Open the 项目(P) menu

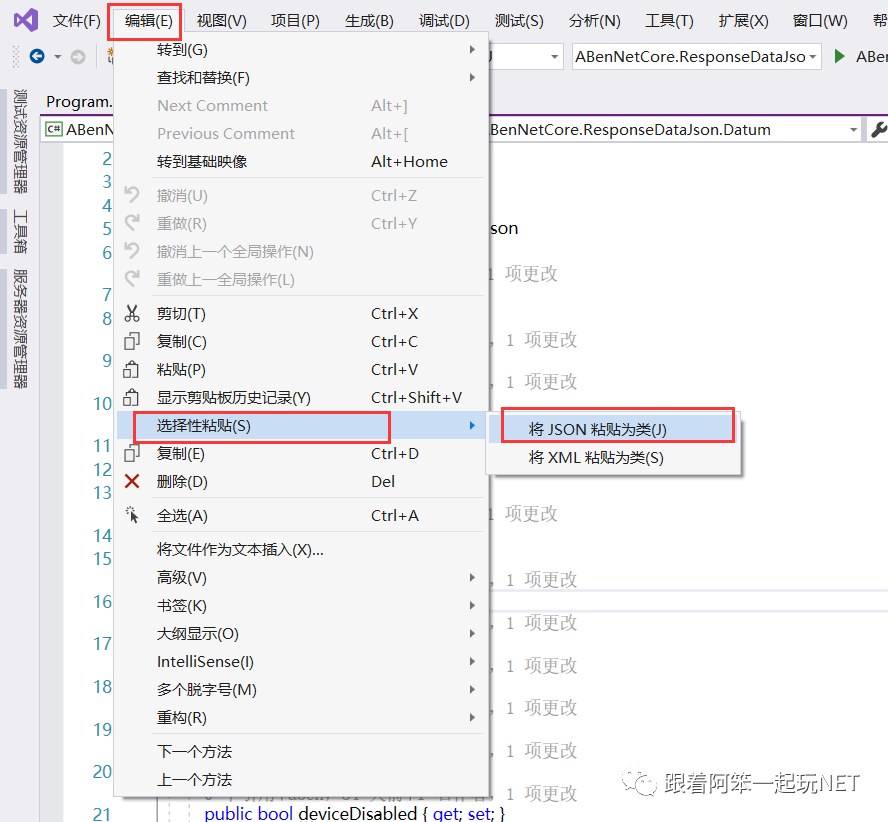click(295, 21)
